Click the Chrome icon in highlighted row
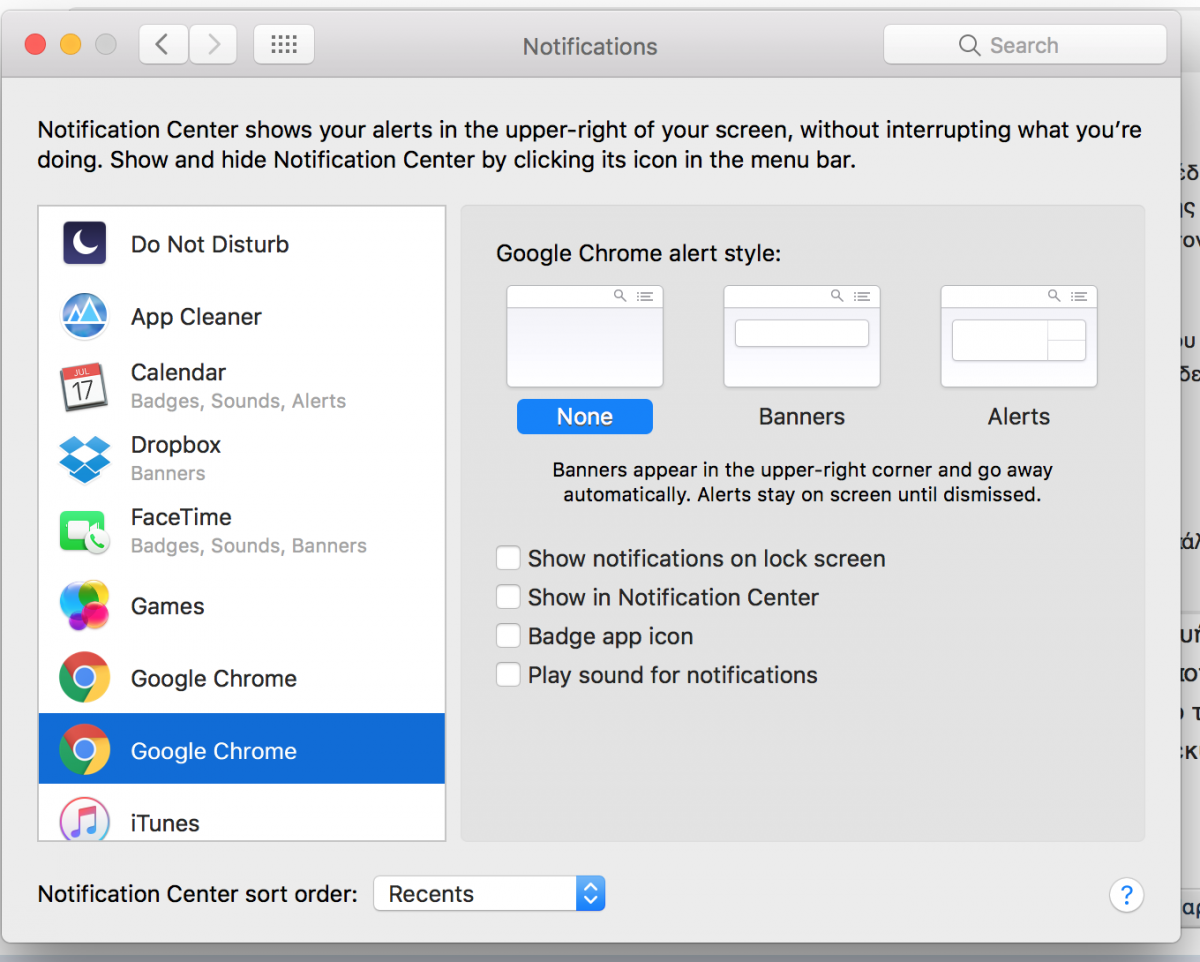Viewport: 1200px width, 962px height. pyautogui.click(x=84, y=749)
